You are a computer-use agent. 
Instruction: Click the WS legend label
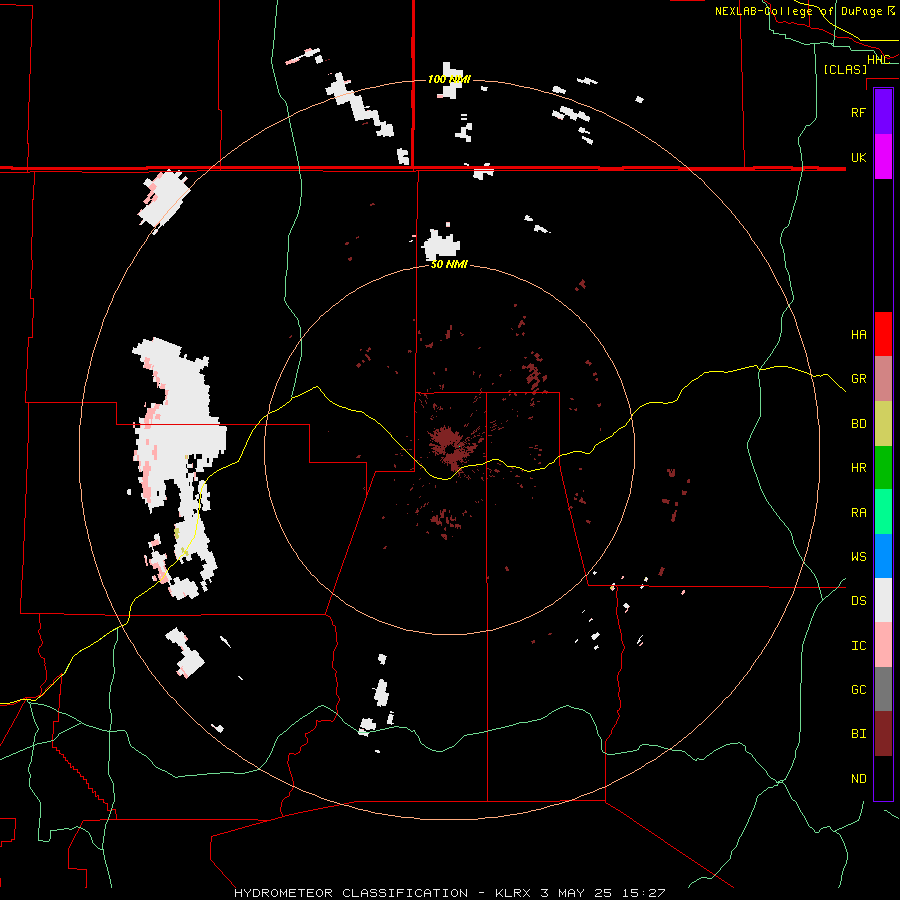coord(858,557)
